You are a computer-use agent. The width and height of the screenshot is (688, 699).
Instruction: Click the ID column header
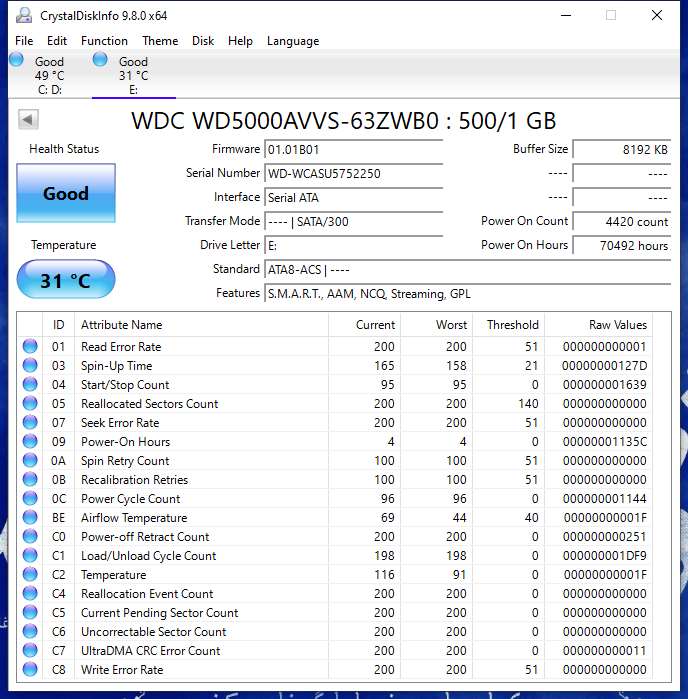tap(58, 325)
